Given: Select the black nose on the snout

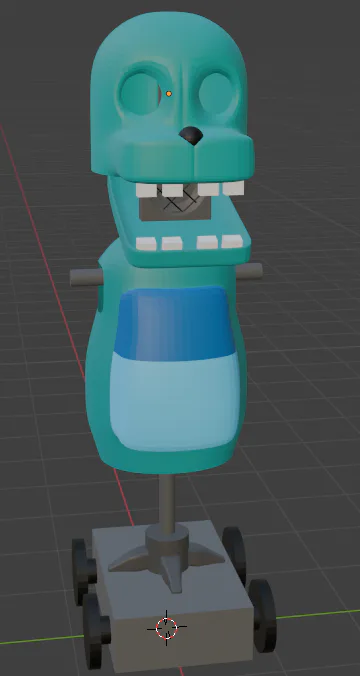Looking at the screenshot, I should (x=191, y=135).
